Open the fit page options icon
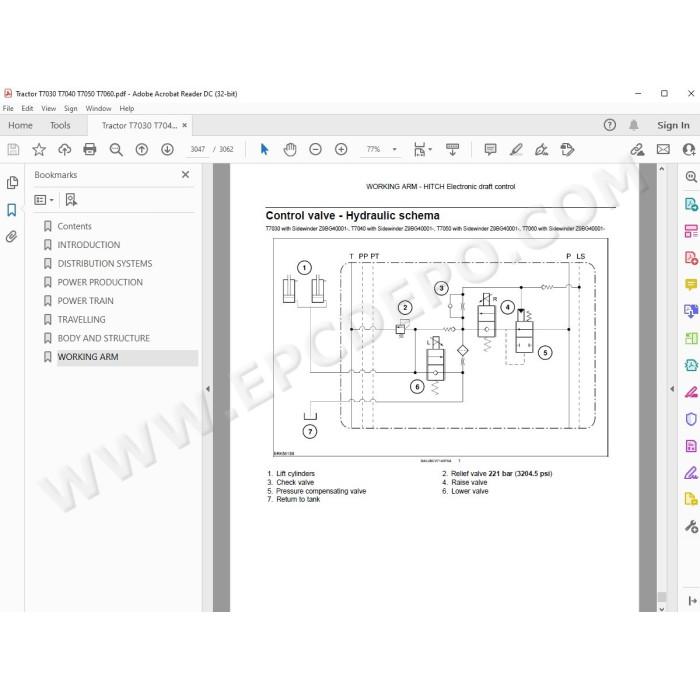This screenshot has height=700, width=700. pos(422,149)
